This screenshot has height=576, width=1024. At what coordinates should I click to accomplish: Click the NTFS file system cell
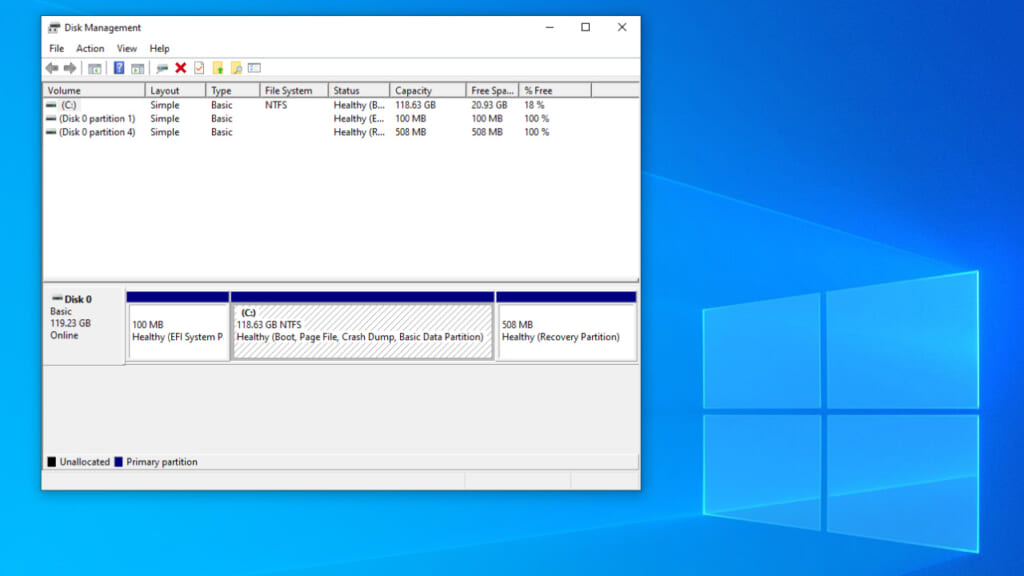(276, 105)
